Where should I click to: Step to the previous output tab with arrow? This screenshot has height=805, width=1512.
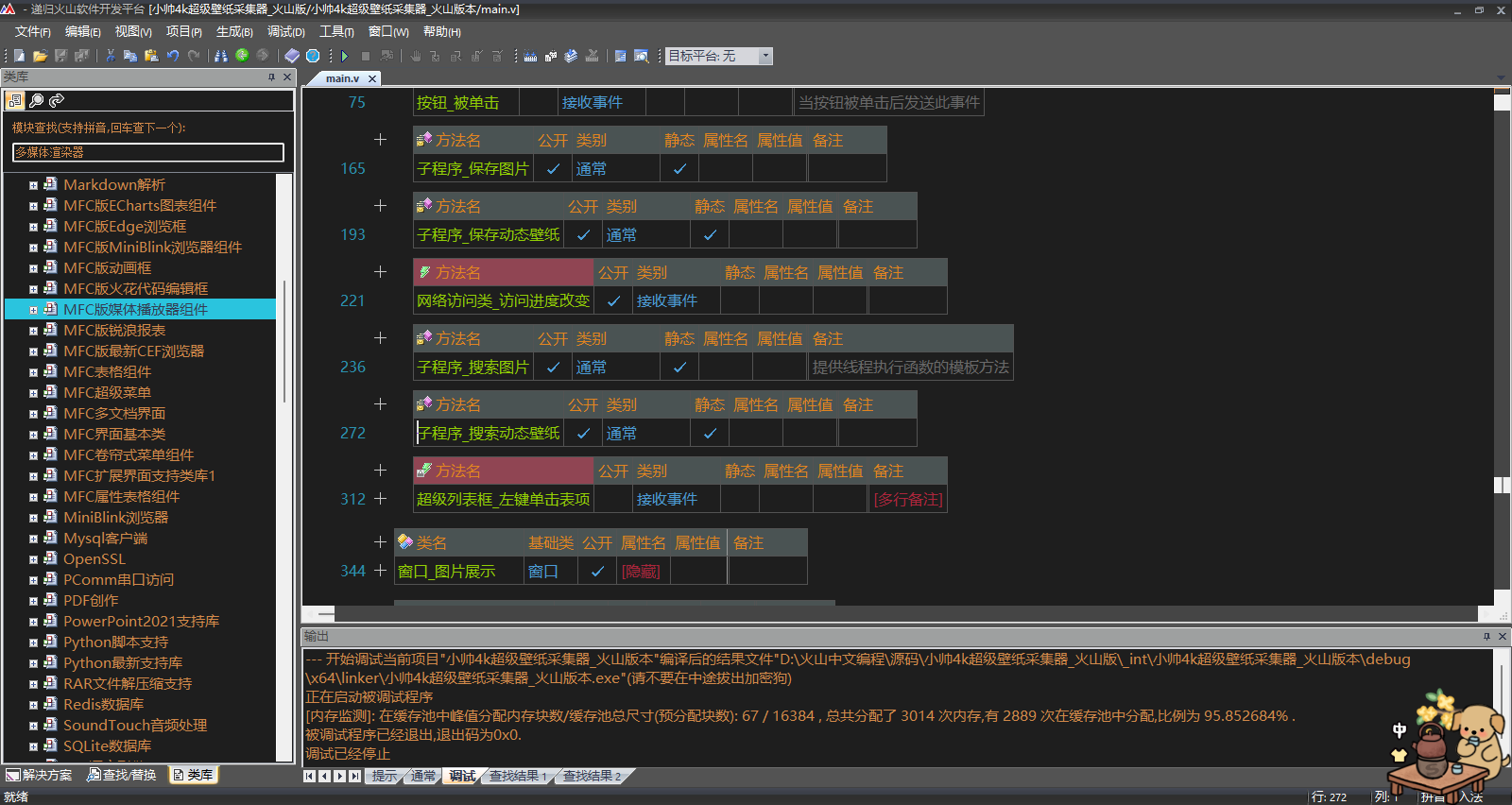click(x=324, y=776)
